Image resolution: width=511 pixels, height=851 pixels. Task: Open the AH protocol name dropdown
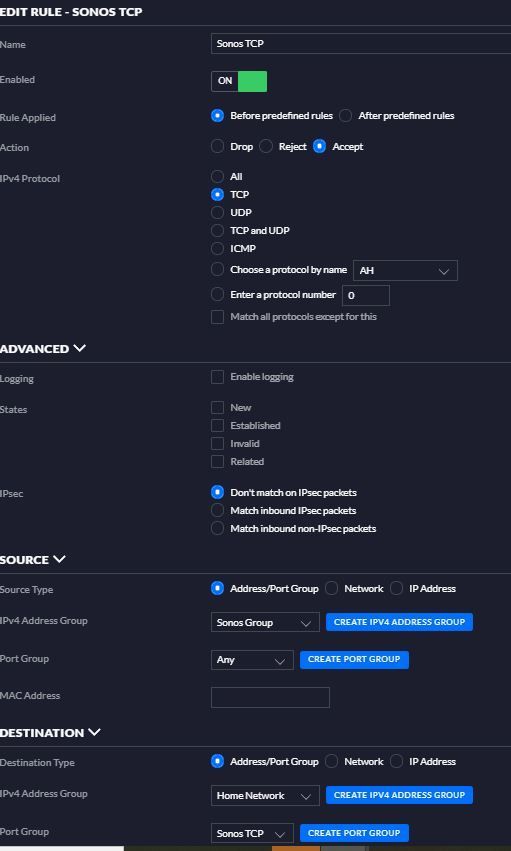[405, 270]
